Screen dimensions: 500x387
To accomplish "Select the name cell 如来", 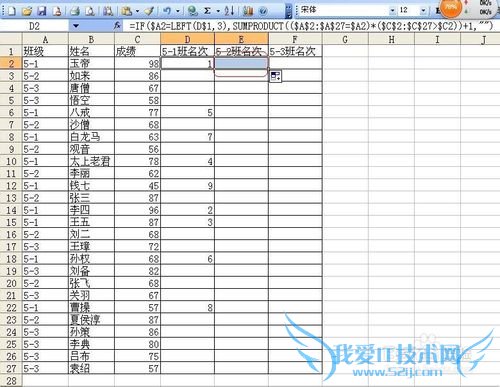I will coord(91,76).
